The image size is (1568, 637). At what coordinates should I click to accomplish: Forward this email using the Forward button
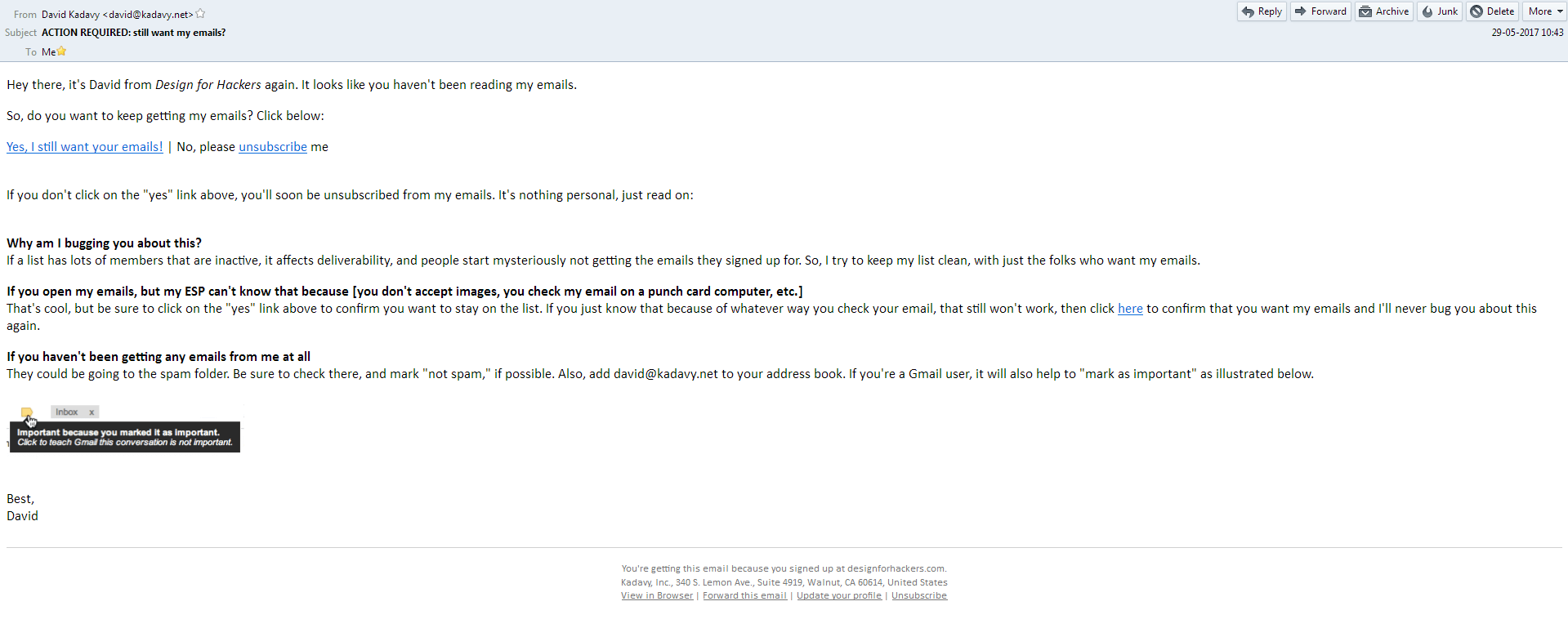point(1320,11)
